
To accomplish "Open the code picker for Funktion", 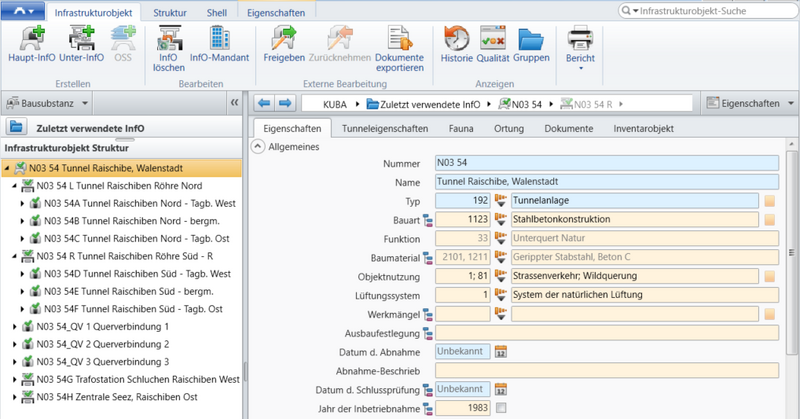I will pyautogui.click(x=501, y=238).
